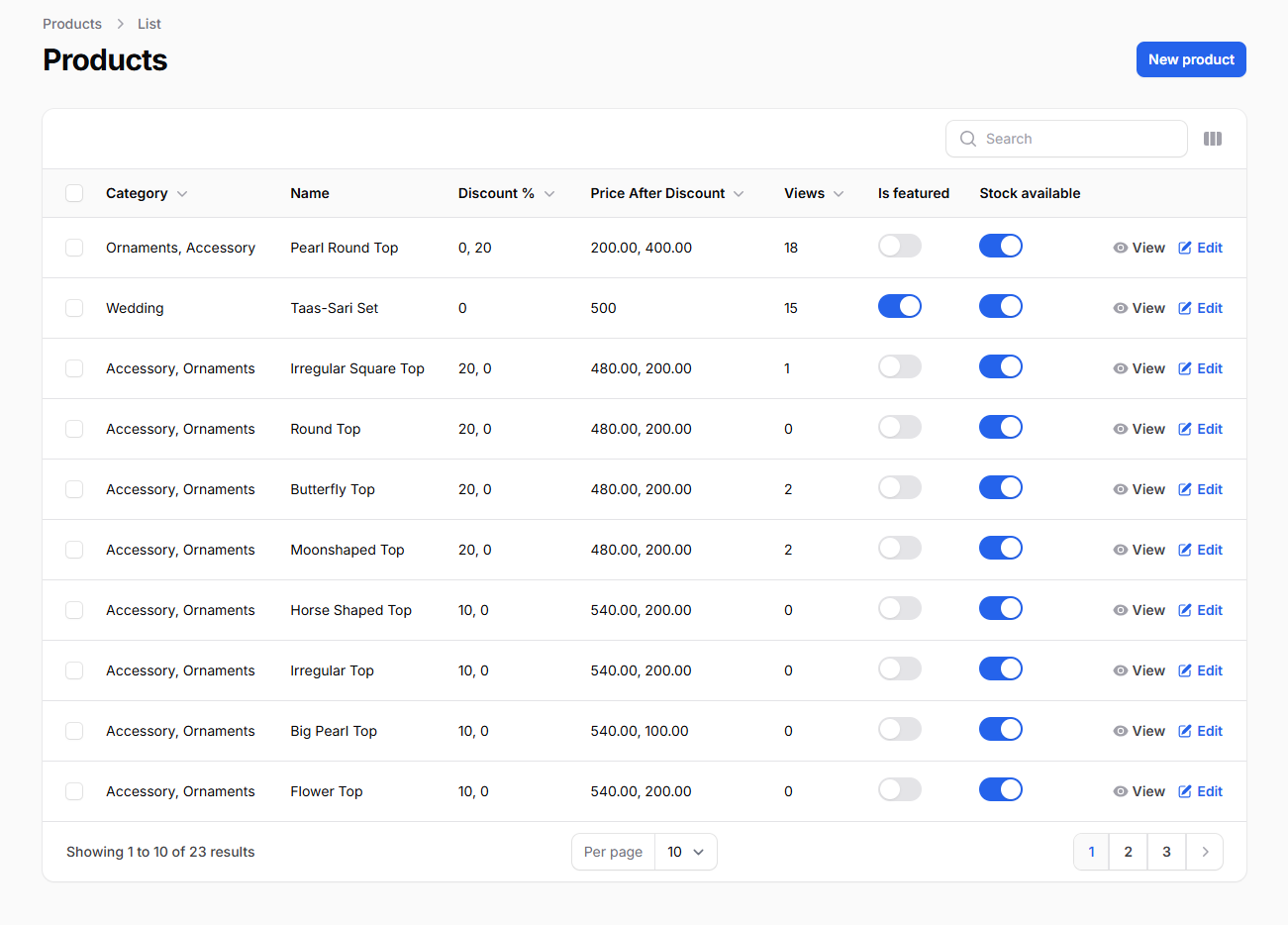Open the Products breadcrumb link
The width and height of the screenshot is (1288, 925).
point(72,24)
